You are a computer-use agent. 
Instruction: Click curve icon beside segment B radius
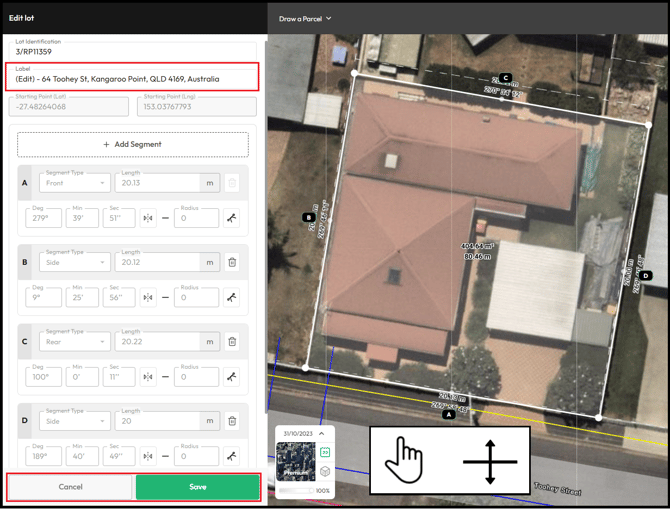pyautogui.click(x=232, y=297)
